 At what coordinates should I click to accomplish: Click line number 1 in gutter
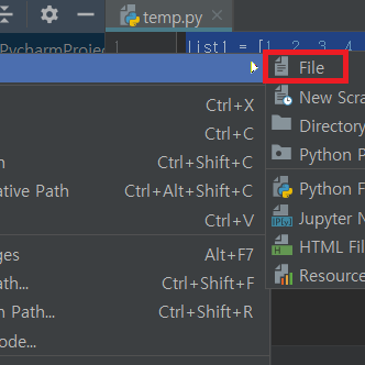(x=117, y=47)
